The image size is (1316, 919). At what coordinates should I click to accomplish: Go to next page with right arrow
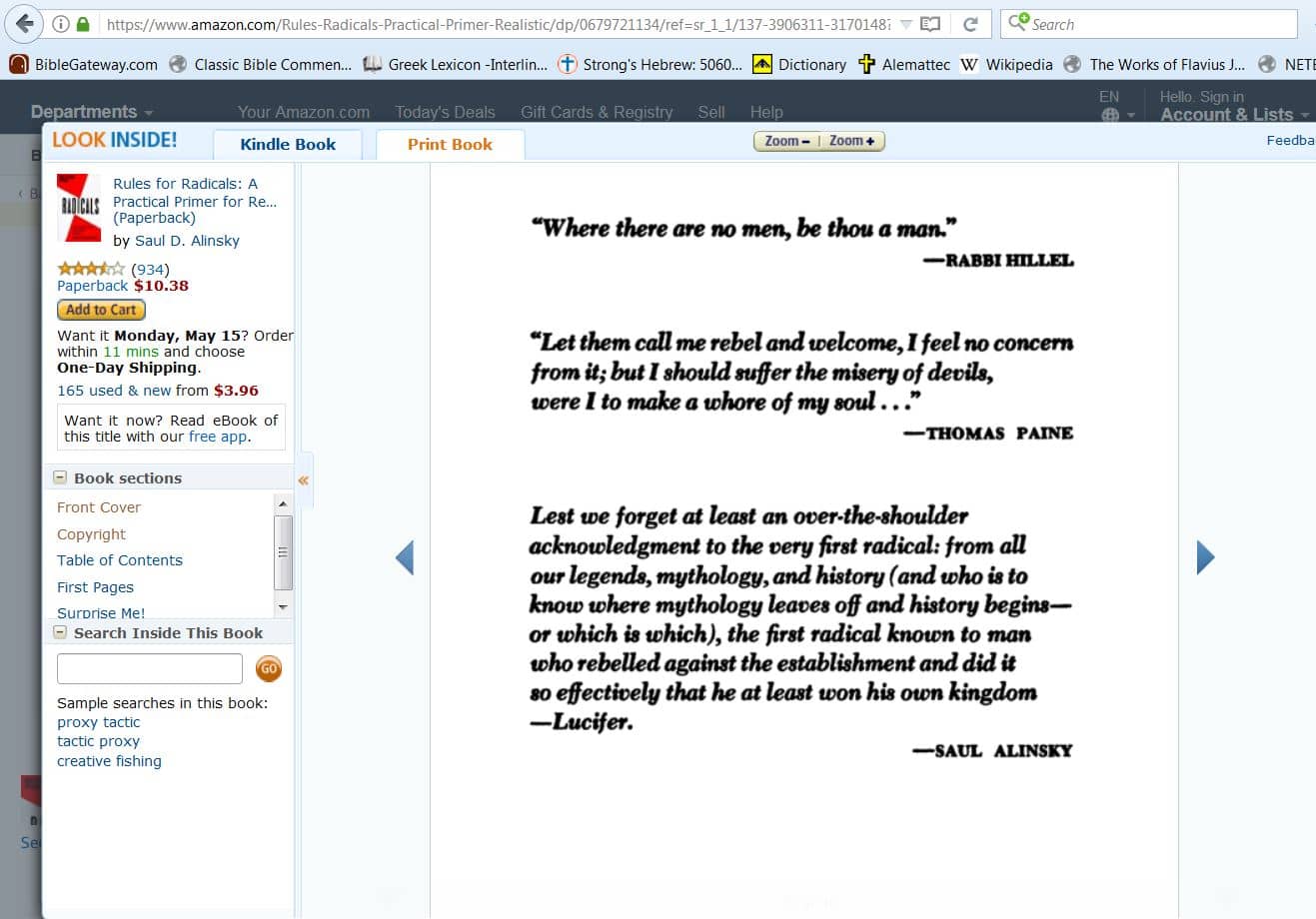coord(1205,557)
